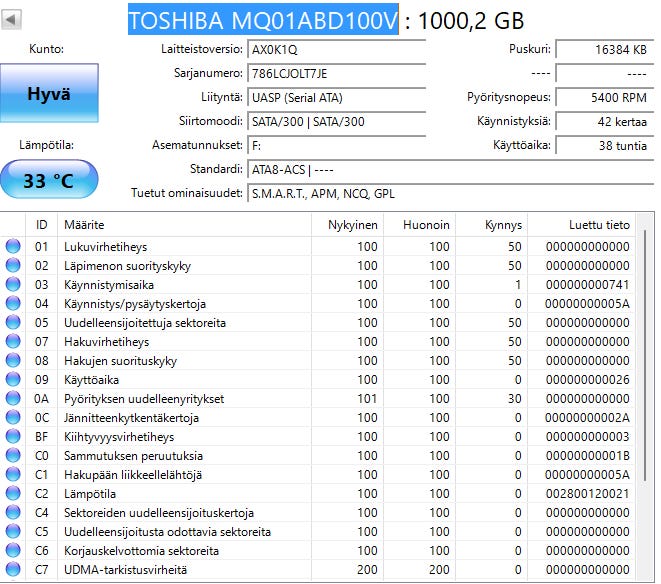Image resolution: width=661 pixels, height=584 pixels.
Task: Select the Läpimenon suorityskyky attribute name
Action: 127,266
